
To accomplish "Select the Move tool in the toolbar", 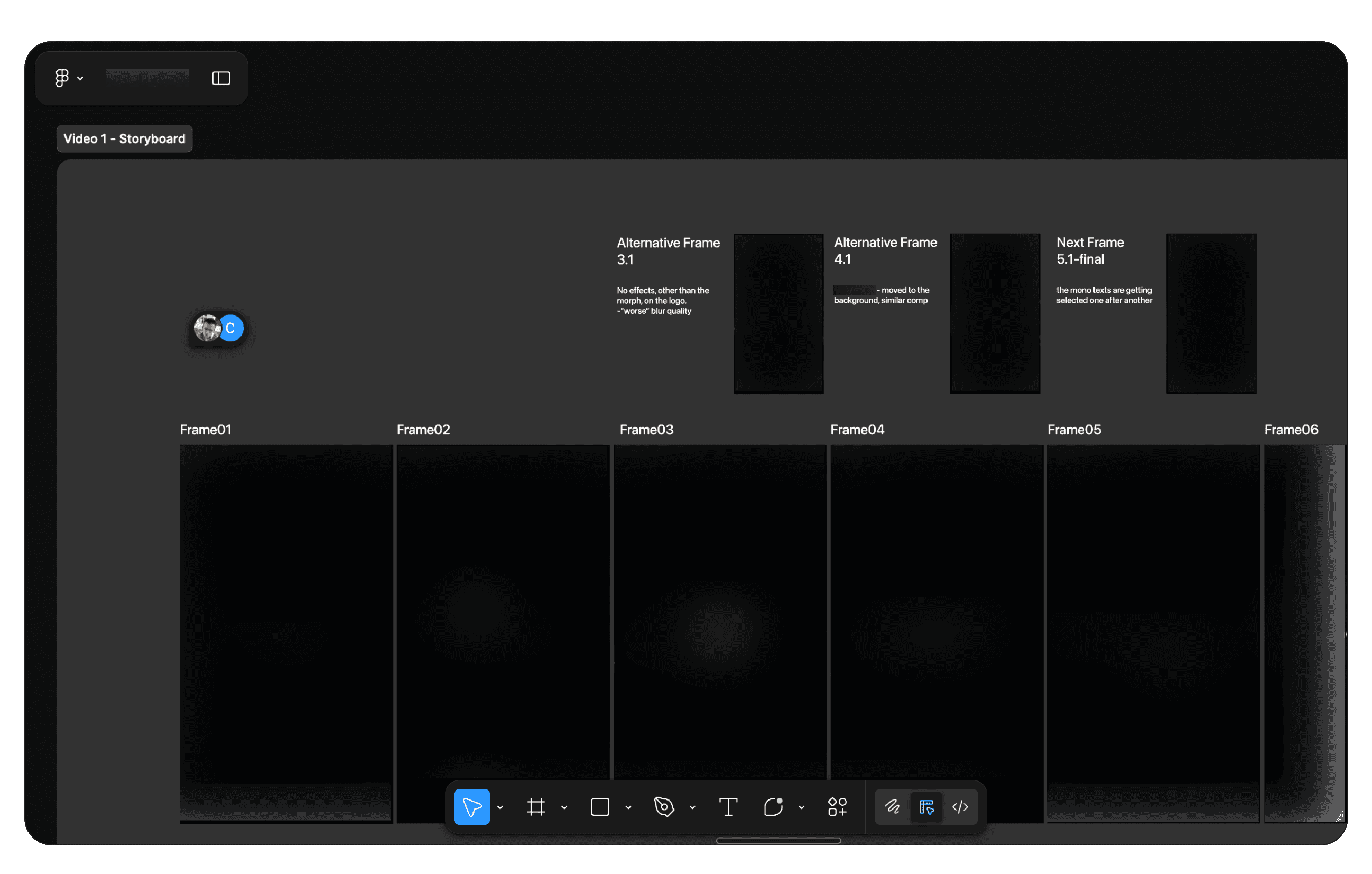I will pos(471,807).
